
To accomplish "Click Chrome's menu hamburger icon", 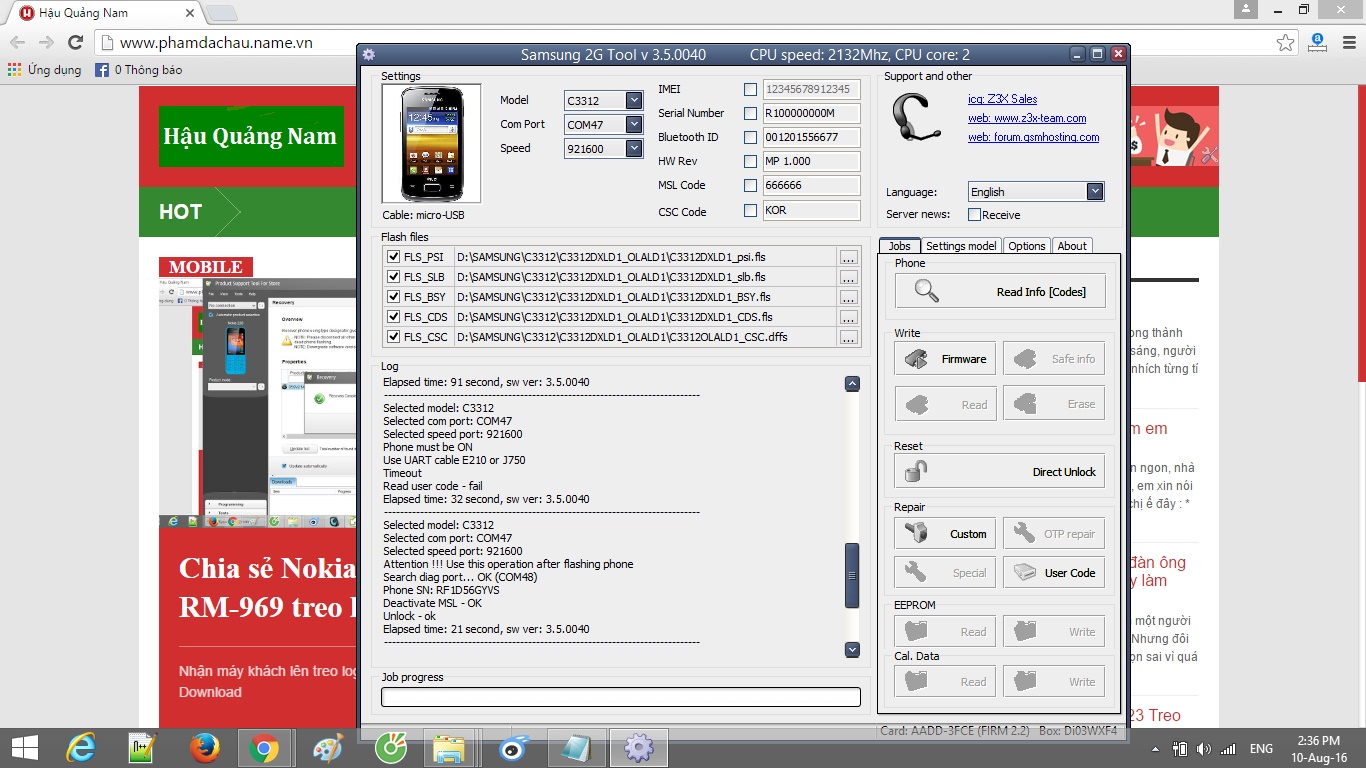I will (x=1347, y=42).
